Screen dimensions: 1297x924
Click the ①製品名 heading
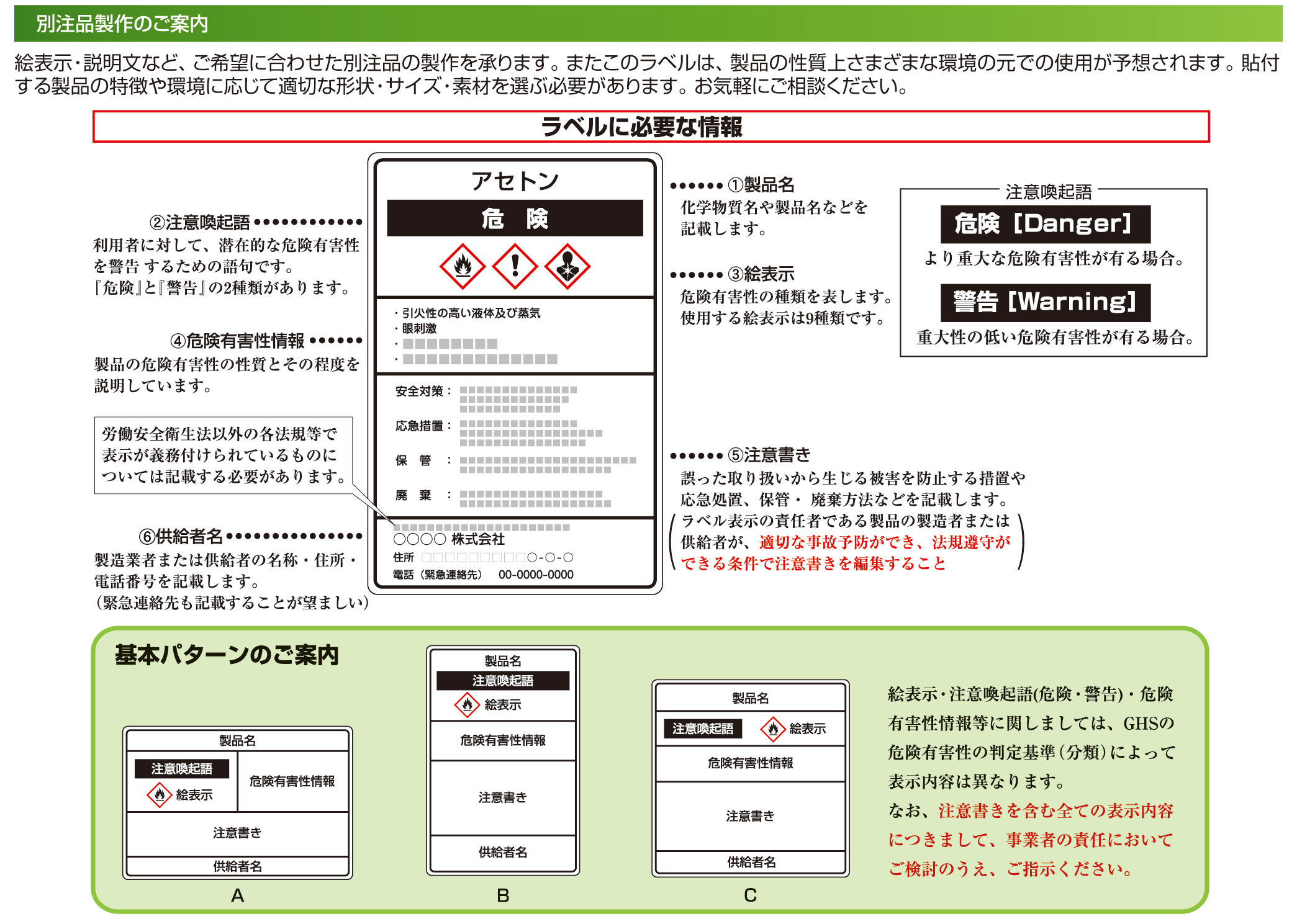(761, 184)
